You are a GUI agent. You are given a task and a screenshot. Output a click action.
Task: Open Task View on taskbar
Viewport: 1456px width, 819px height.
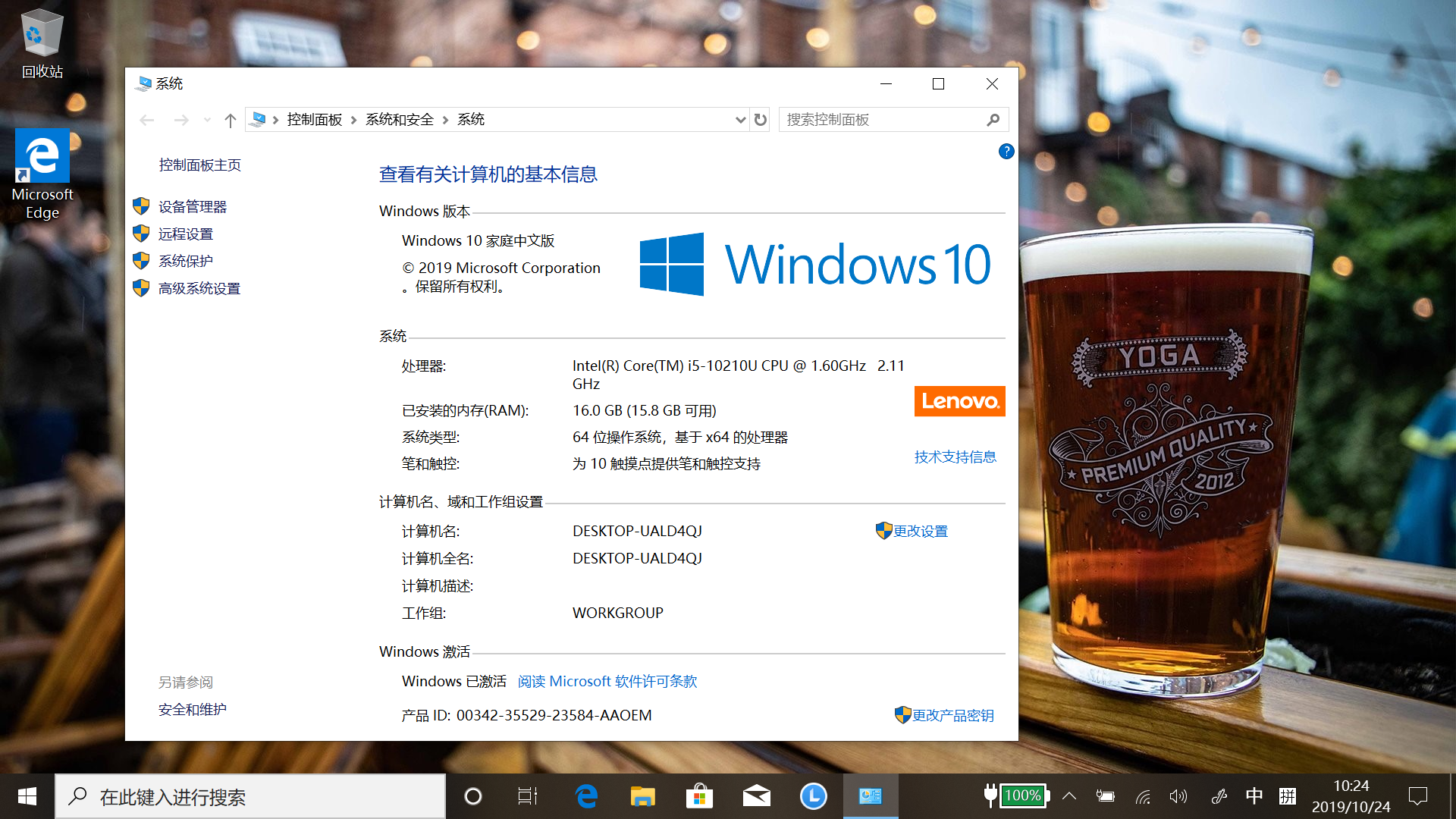(x=527, y=796)
